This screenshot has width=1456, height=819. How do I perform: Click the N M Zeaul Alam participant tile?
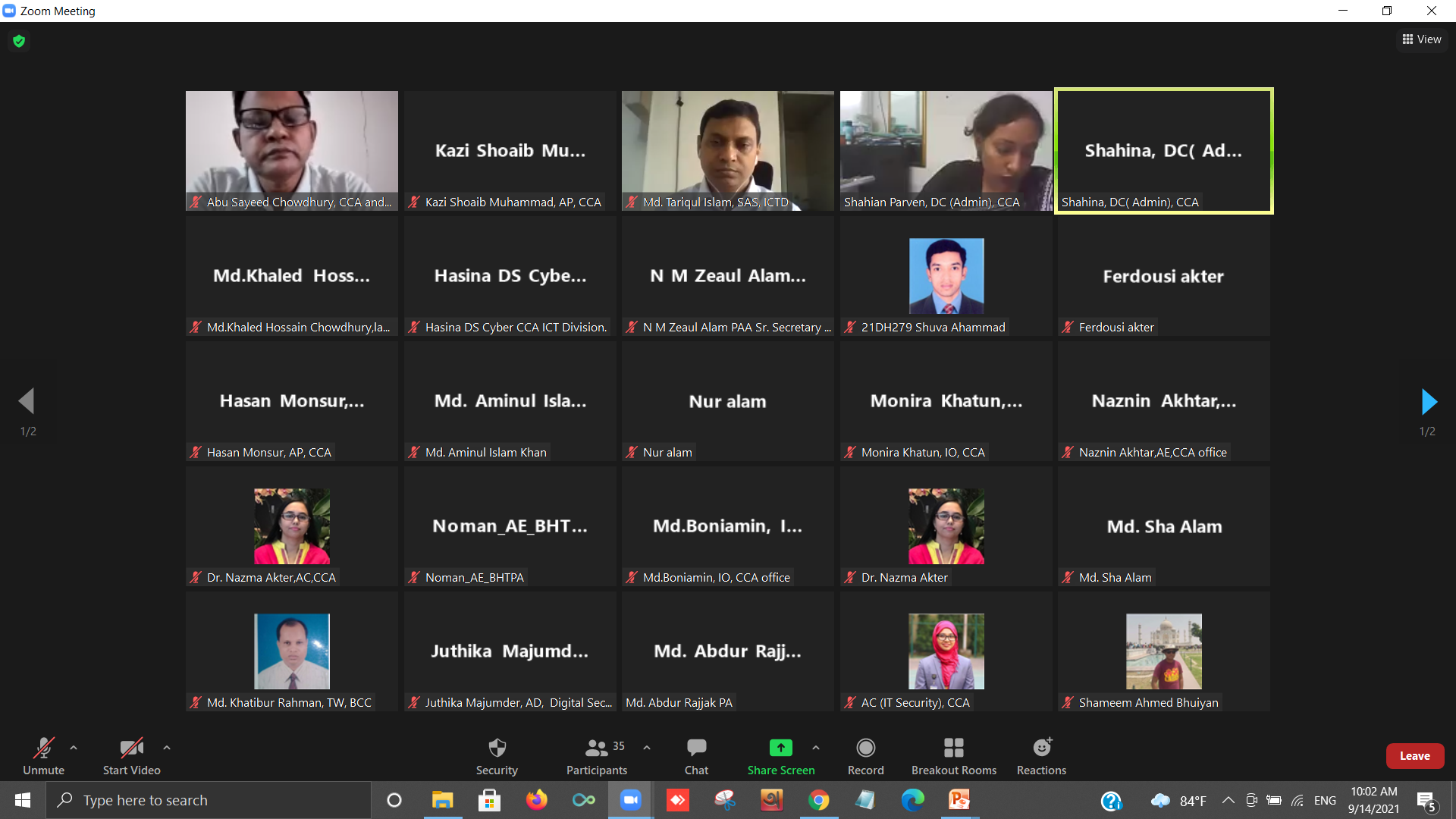(x=728, y=276)
